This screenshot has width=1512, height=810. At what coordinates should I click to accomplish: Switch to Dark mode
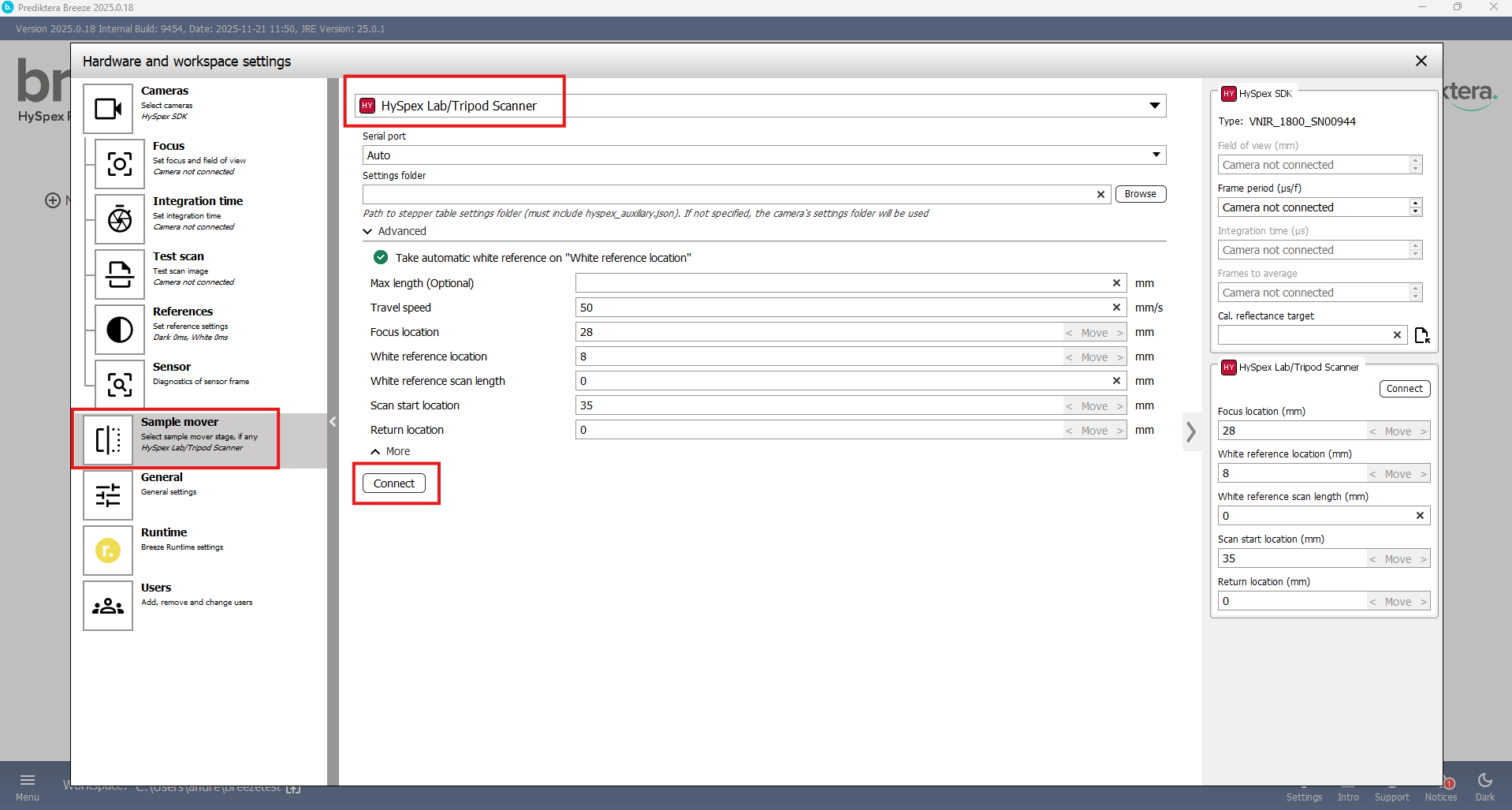coord(1484,786)
